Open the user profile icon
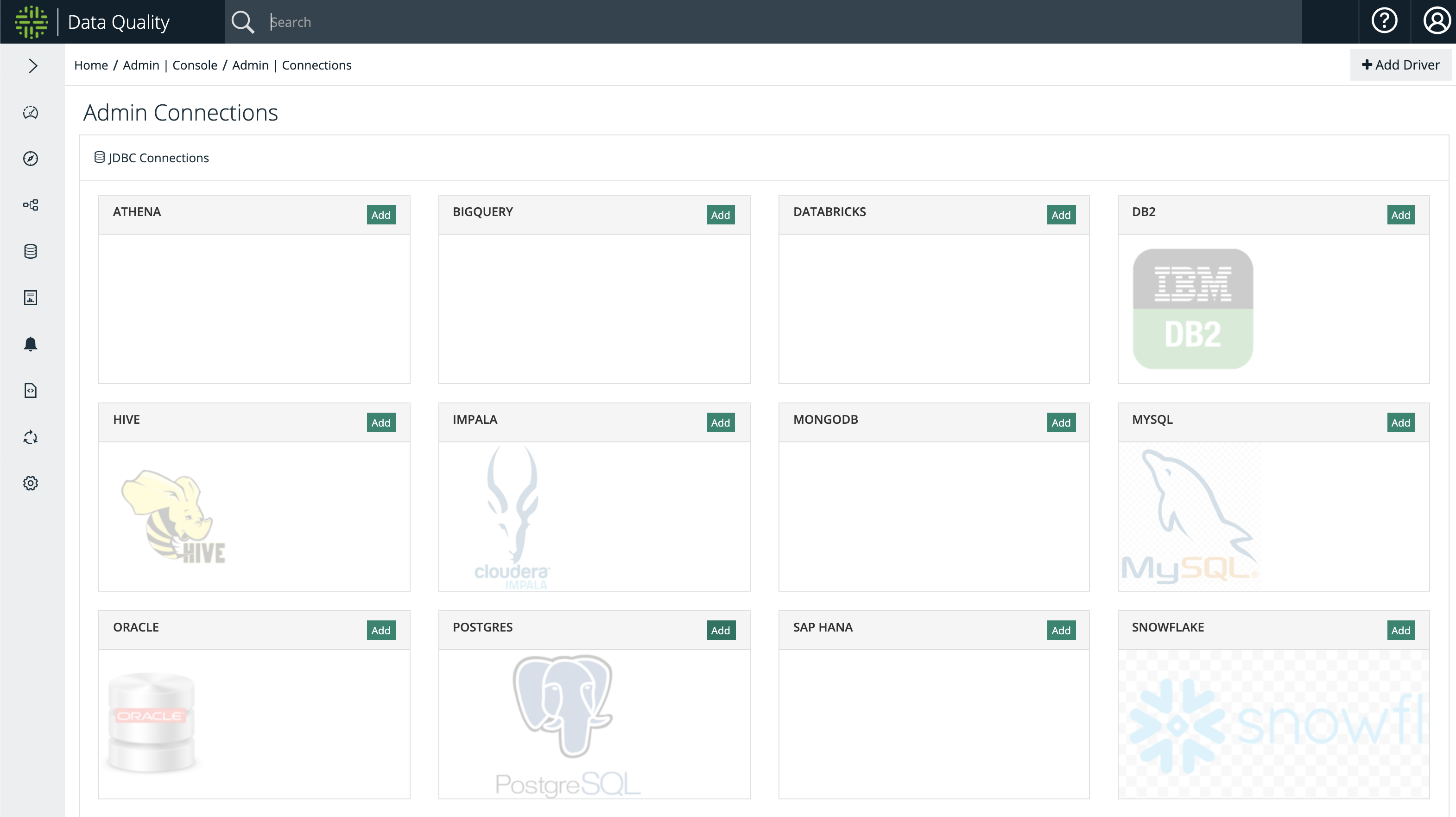This screenshot has height=817, width=1456. point(1436,21)
